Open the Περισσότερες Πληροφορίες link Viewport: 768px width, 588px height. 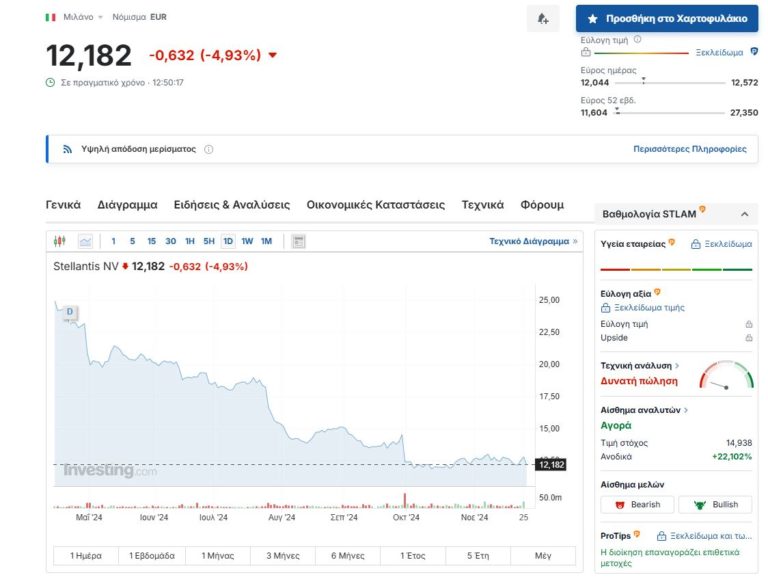(x=689, y=149)
